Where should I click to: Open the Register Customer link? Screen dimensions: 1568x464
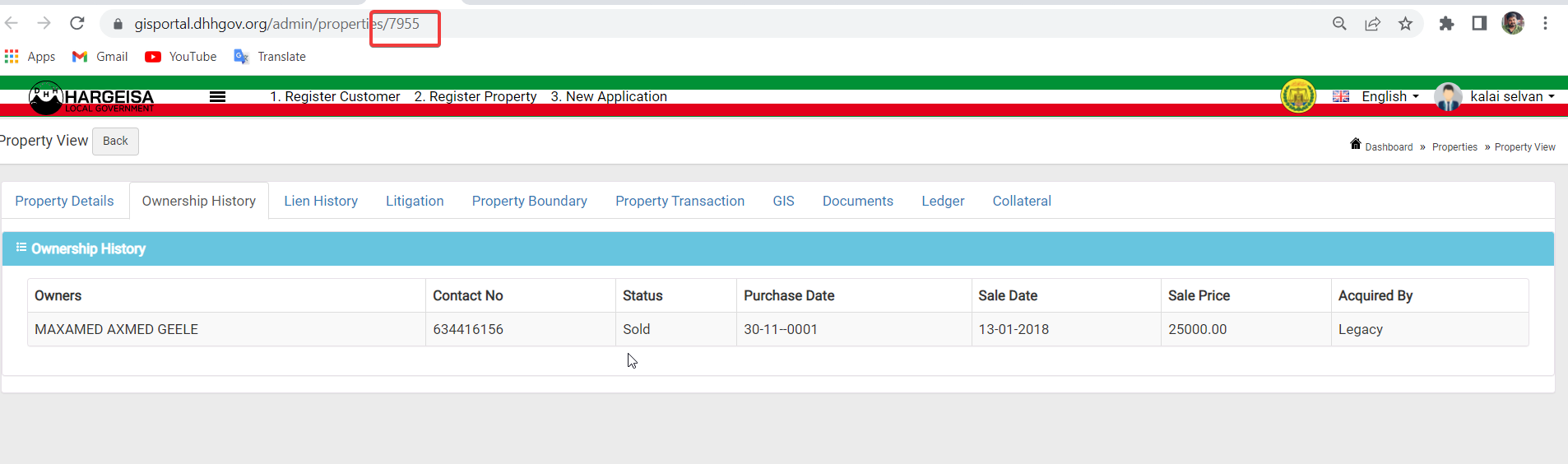335,96
